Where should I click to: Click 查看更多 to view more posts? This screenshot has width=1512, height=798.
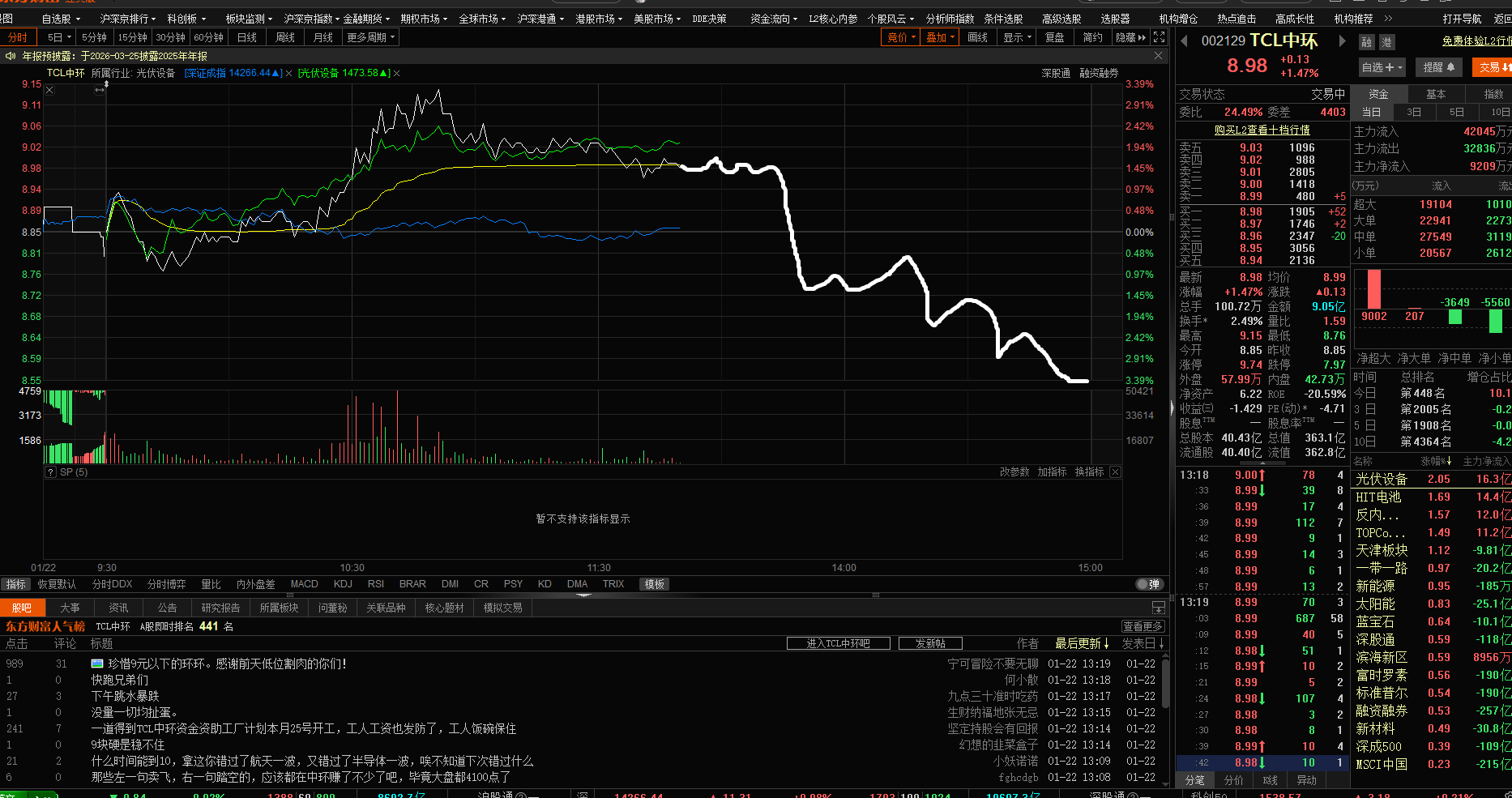(x=1143, y=626)
